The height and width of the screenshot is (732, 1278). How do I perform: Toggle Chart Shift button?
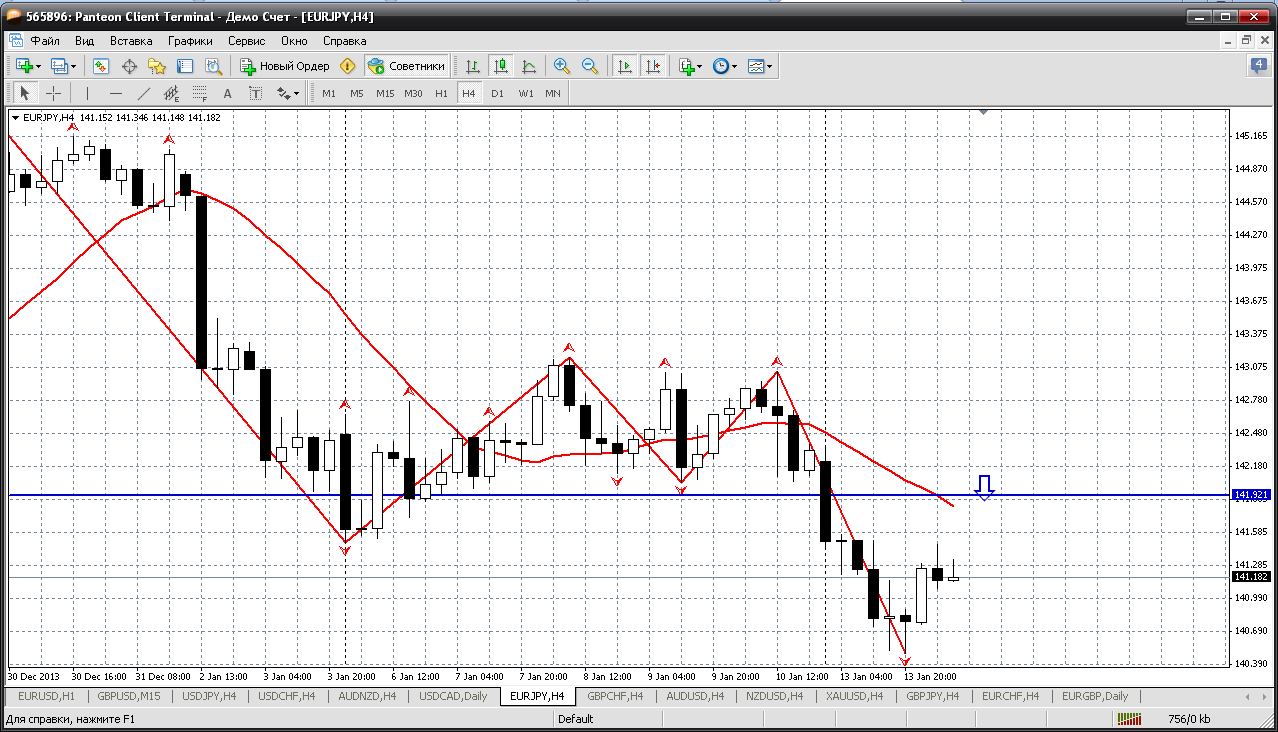[652, 66]
